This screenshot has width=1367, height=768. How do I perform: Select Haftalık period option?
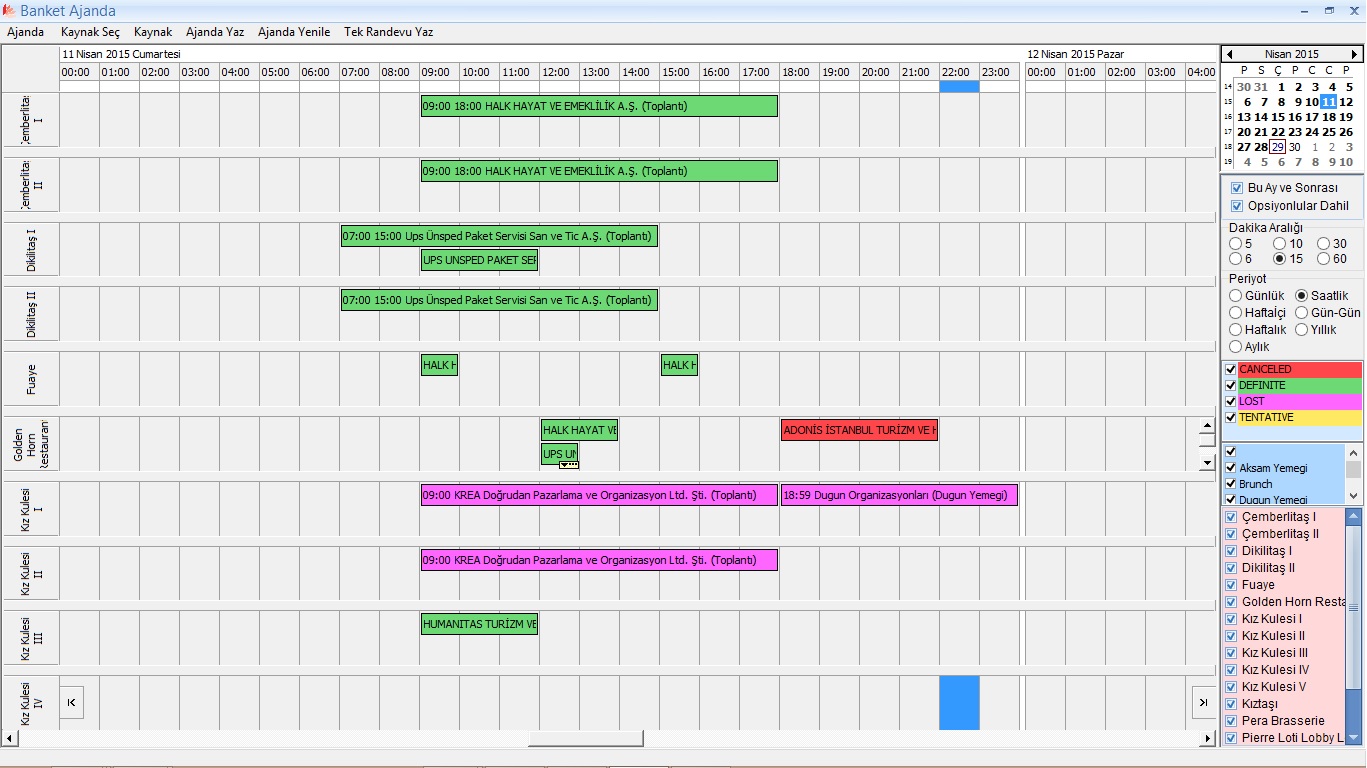(x=1236, y=330)
